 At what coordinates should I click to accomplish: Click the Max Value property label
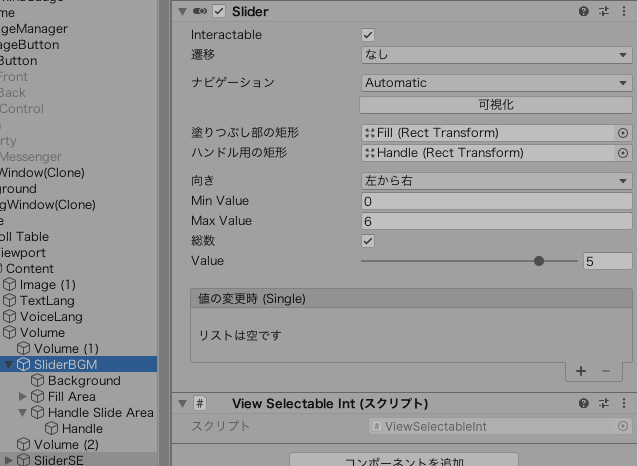pyautogui.click(x=221, y=221)
